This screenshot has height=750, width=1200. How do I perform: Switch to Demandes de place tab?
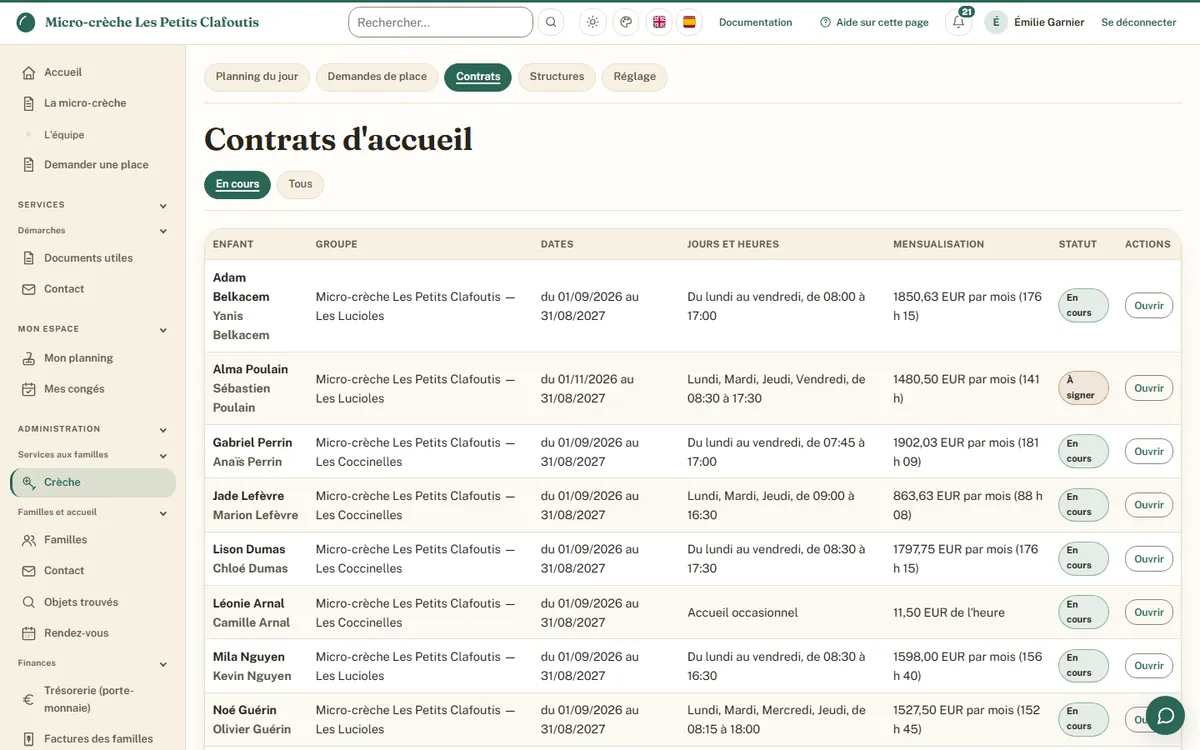point(377,77)
